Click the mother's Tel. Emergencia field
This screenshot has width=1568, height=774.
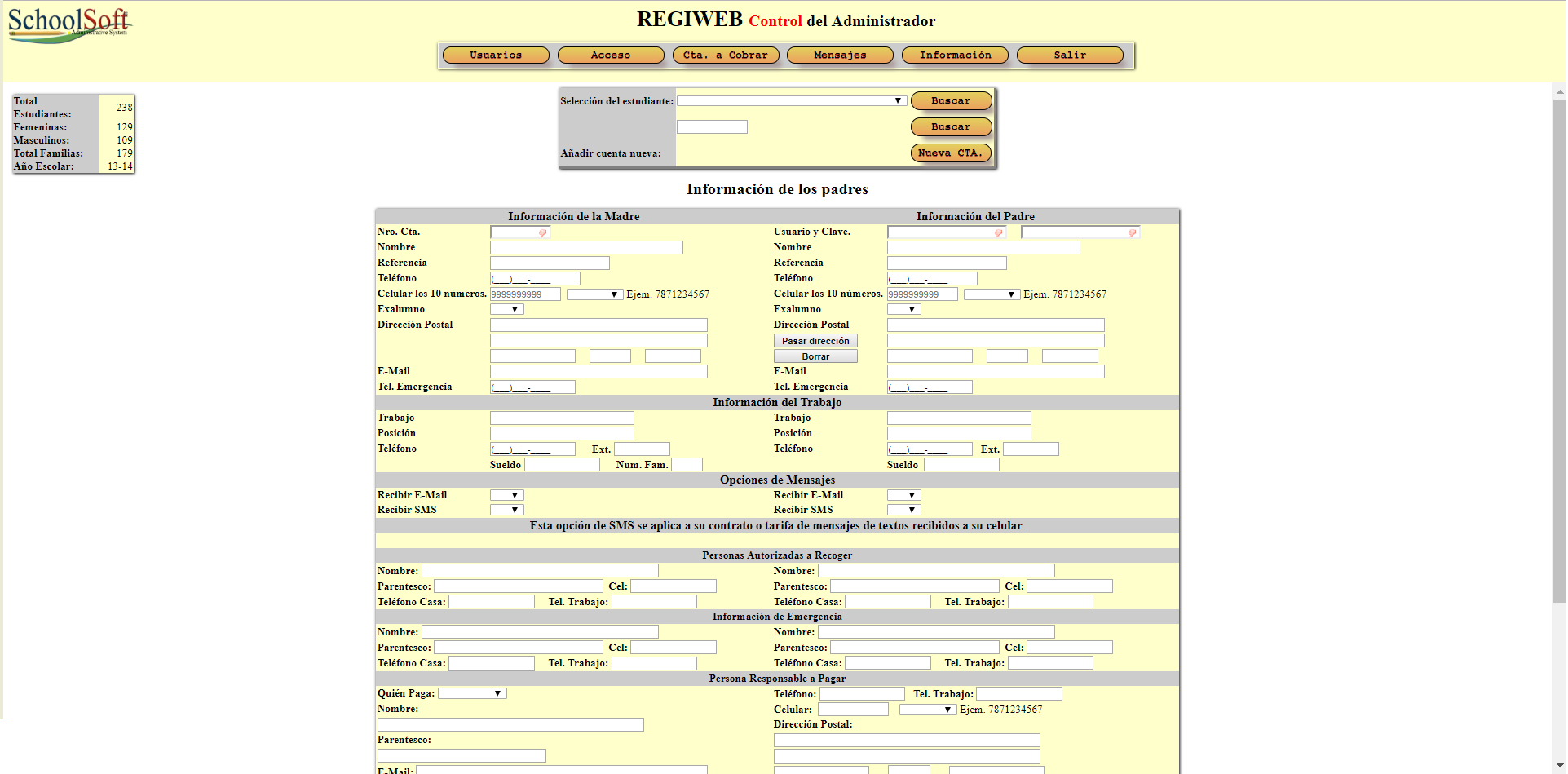pos(532,387)
